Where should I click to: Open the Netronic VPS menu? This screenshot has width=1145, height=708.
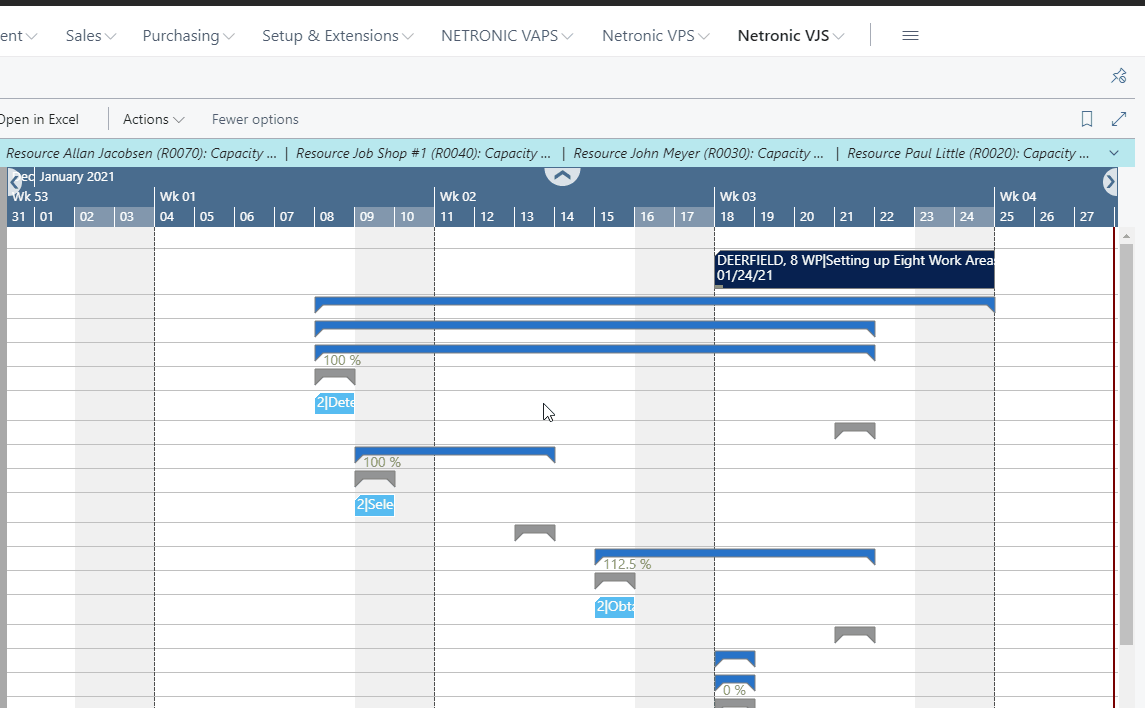(655, 36)
